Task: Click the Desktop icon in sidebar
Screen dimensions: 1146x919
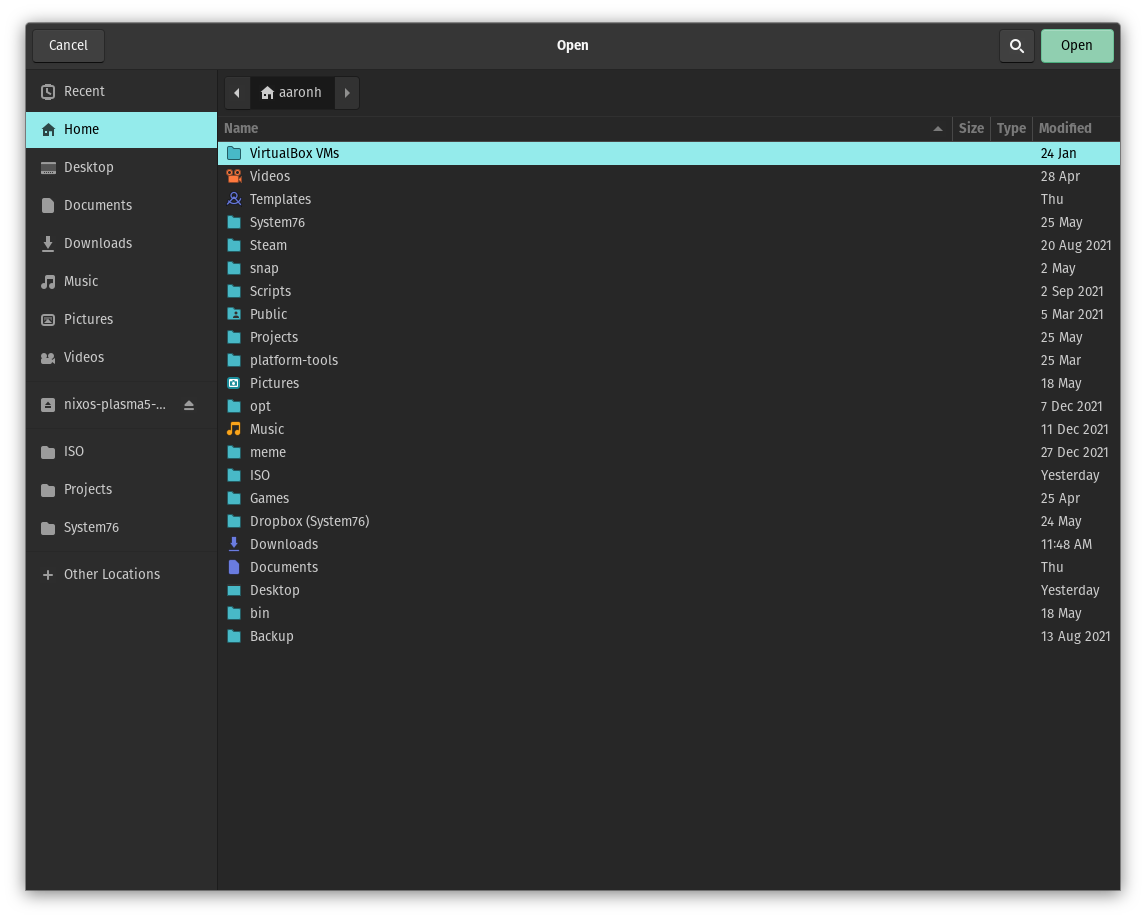Action: click(48, 167)
